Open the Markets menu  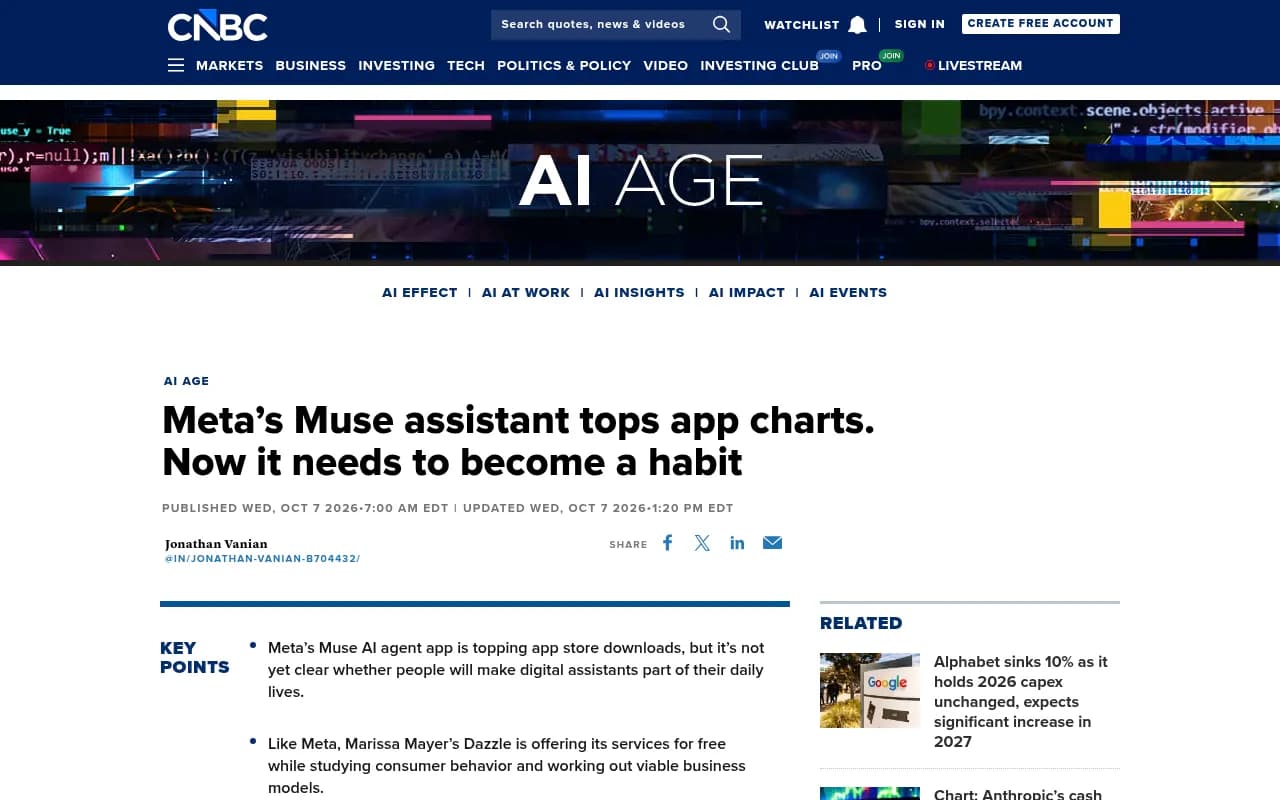tap(229, 65)
